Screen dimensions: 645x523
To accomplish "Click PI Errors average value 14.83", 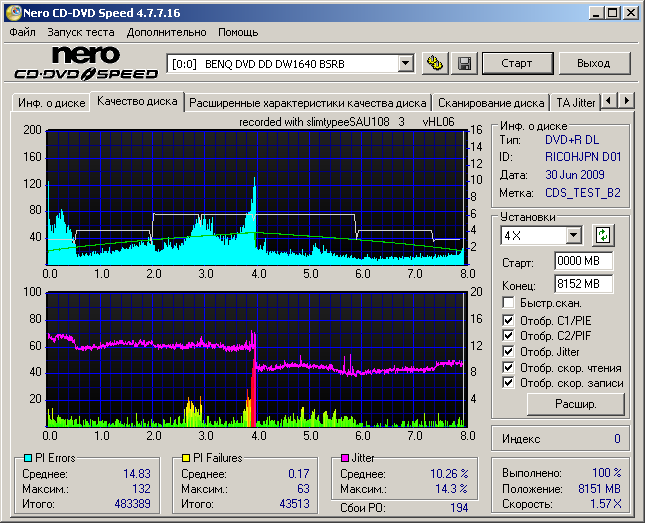I will [x=137, y=474].
